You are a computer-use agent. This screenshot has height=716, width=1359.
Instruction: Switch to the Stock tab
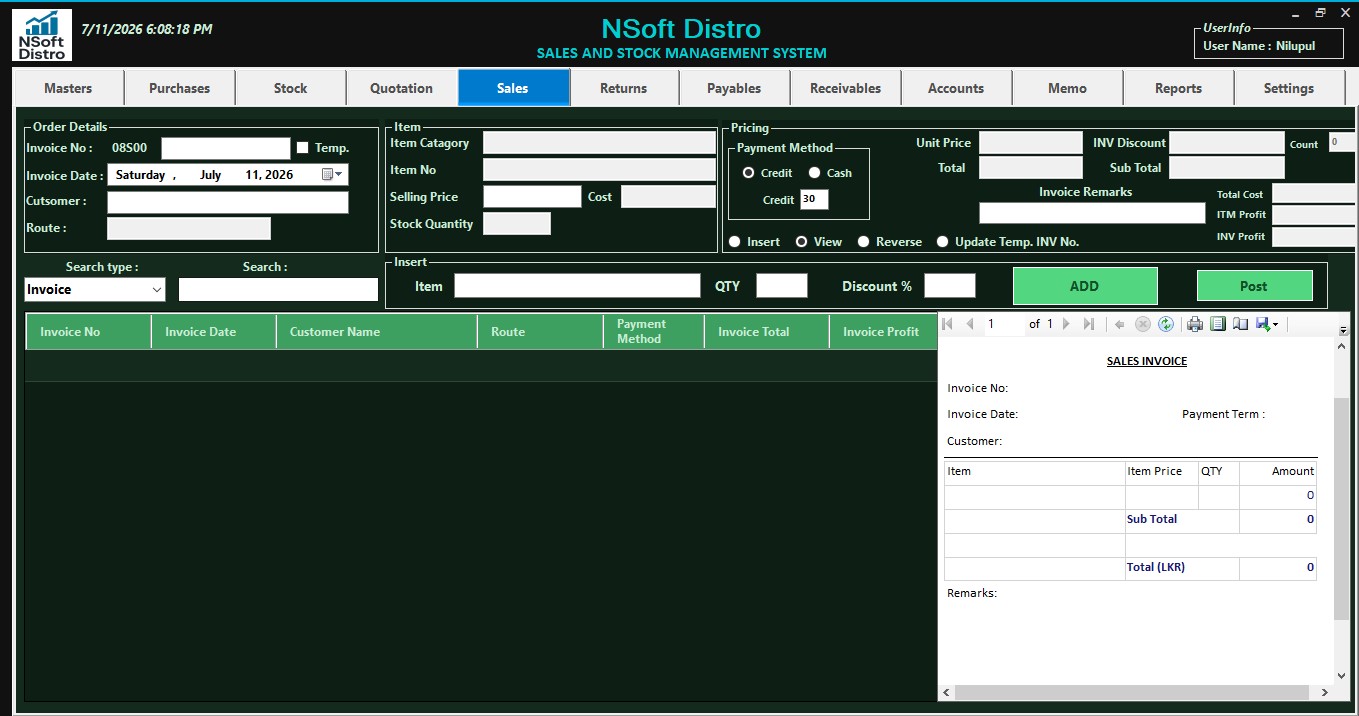[291, 88]
